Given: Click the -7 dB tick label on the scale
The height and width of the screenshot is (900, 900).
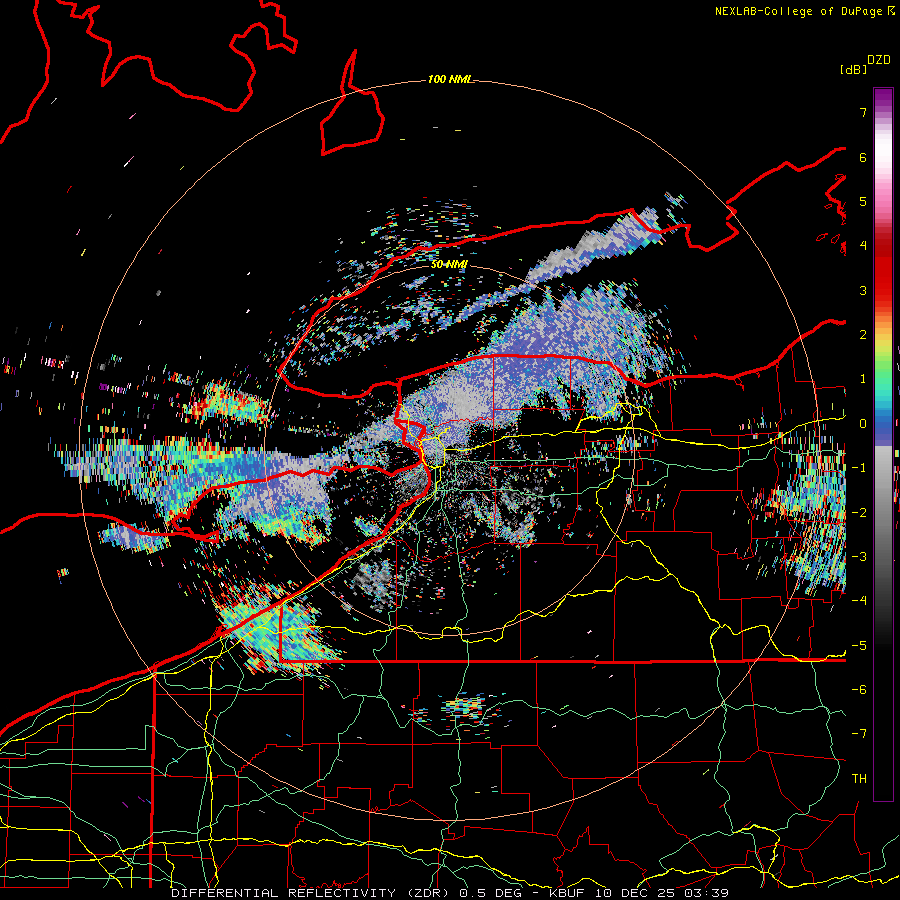Looking at the screenshot, I should pos(859,734).
